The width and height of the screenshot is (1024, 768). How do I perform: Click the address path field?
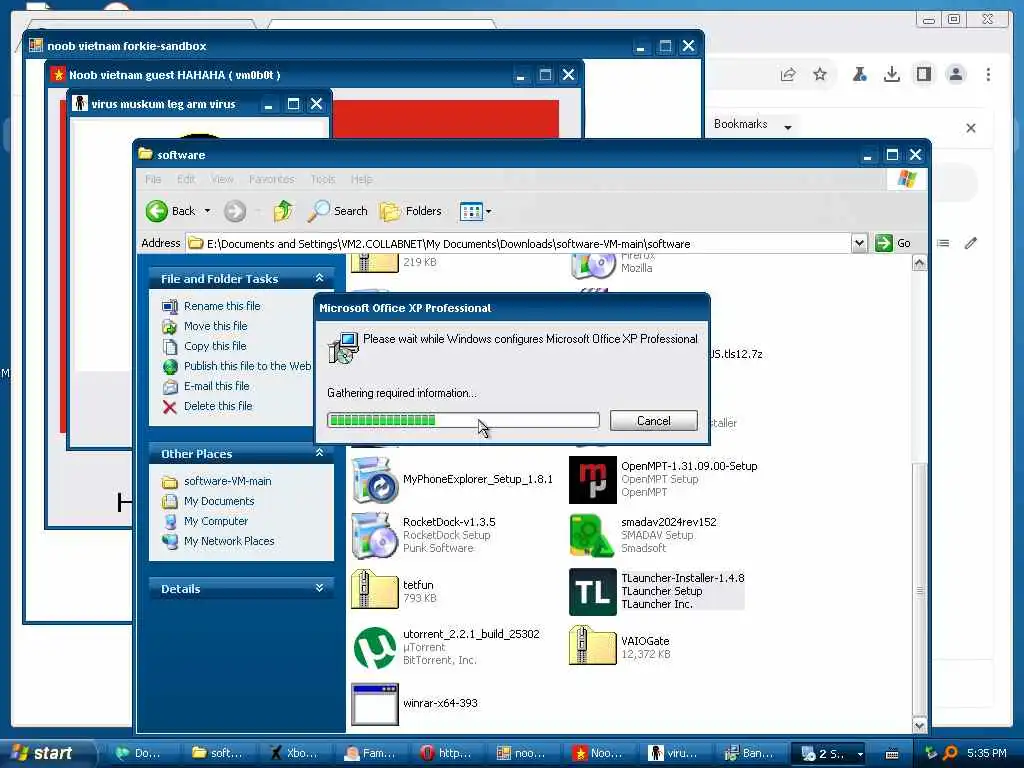pos(519,244)
